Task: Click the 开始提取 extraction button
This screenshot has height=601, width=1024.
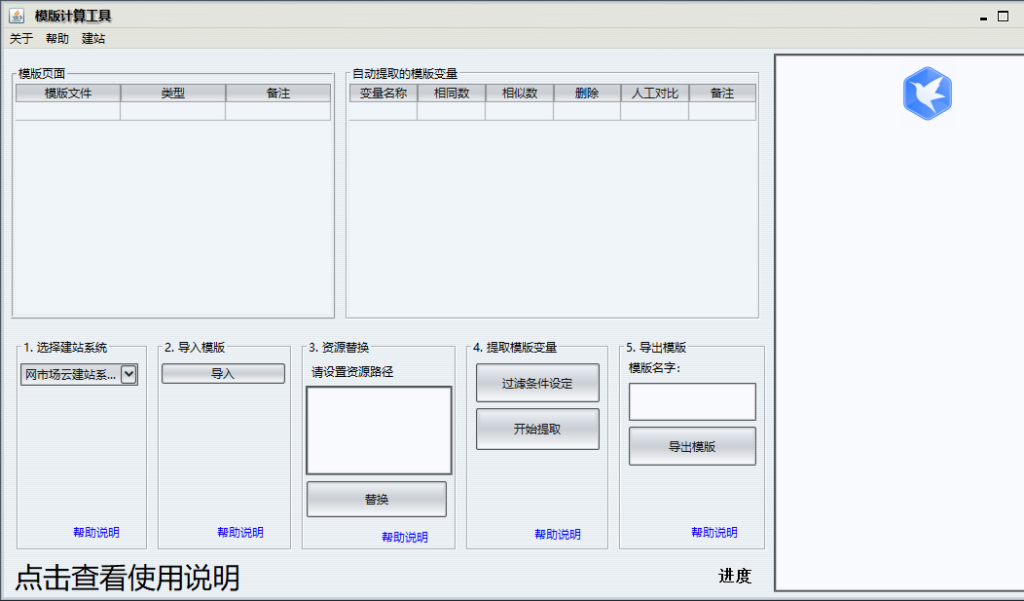Action: [537, 428]
